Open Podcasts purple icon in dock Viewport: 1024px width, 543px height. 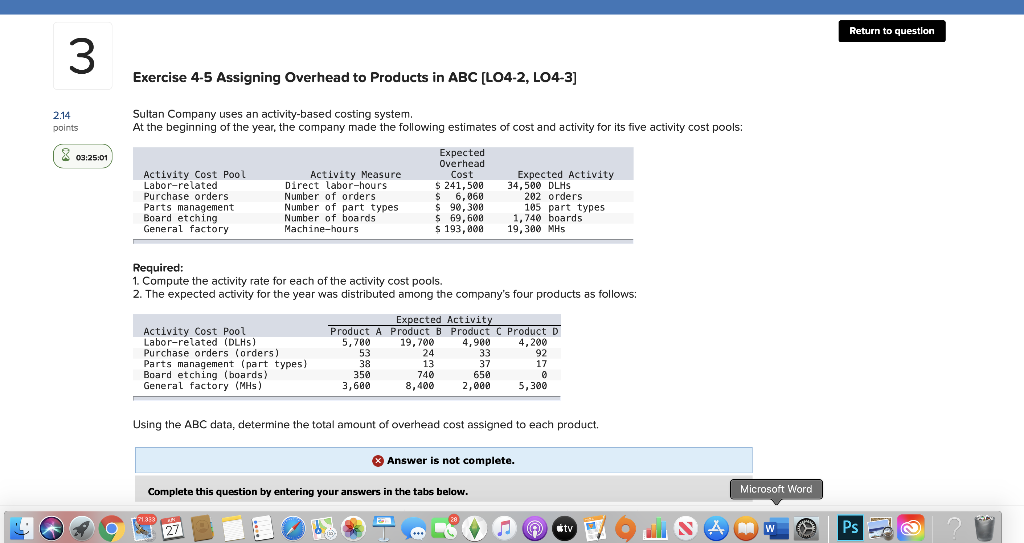[534, 528]
